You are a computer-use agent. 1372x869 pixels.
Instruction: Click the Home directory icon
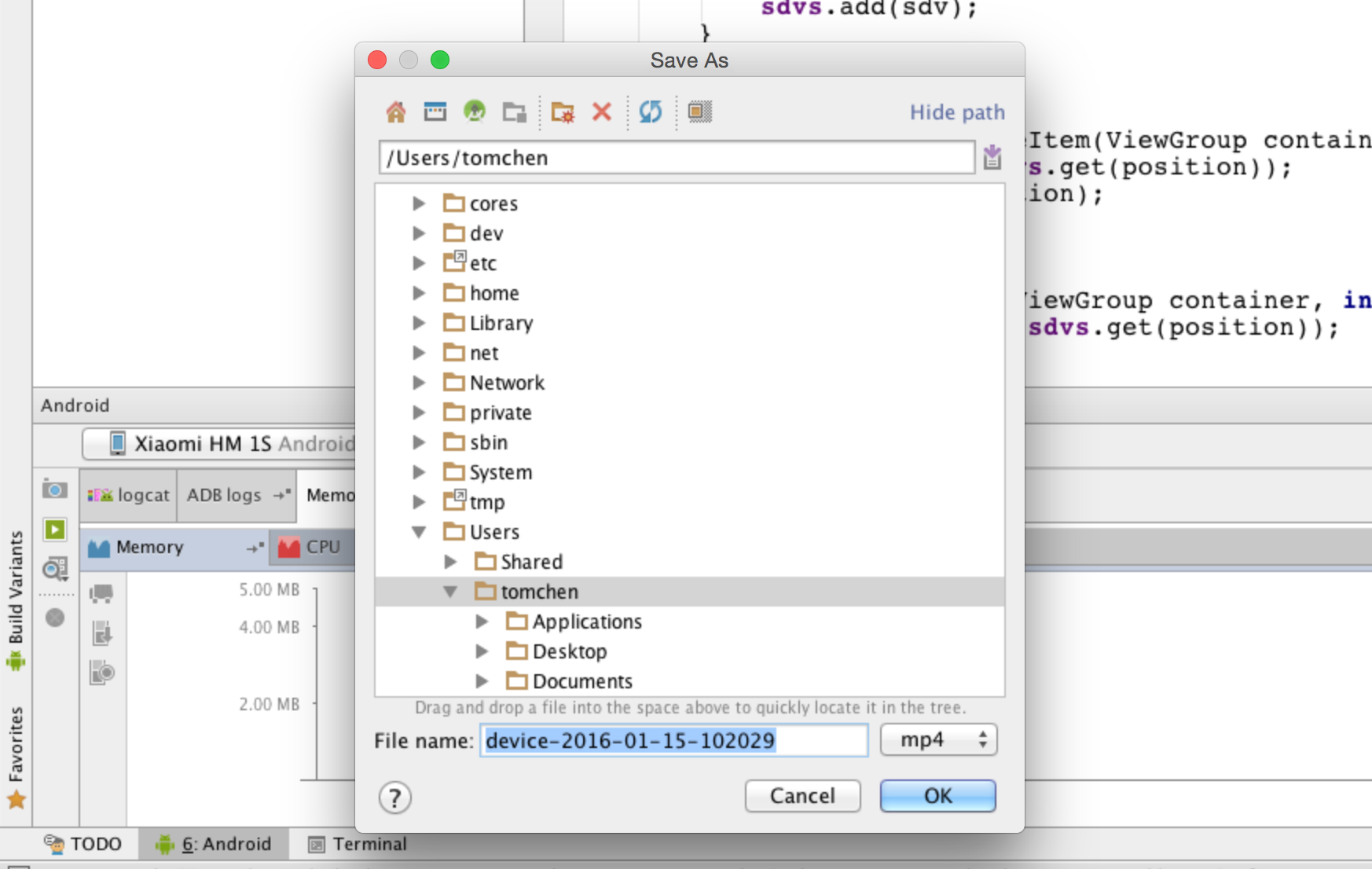coord(396,112)
